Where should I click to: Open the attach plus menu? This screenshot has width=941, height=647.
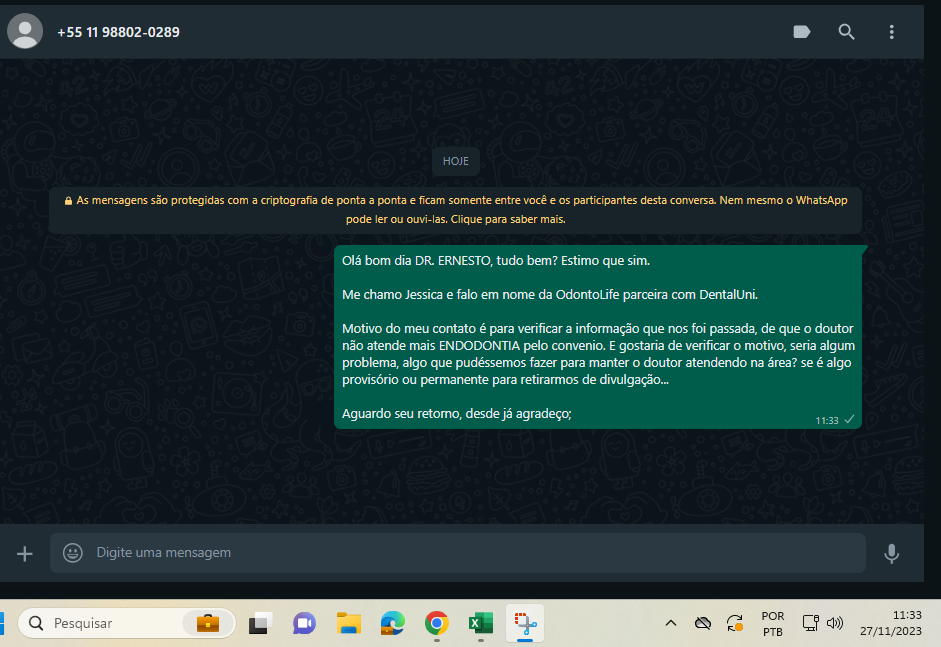tap(25, 553)
